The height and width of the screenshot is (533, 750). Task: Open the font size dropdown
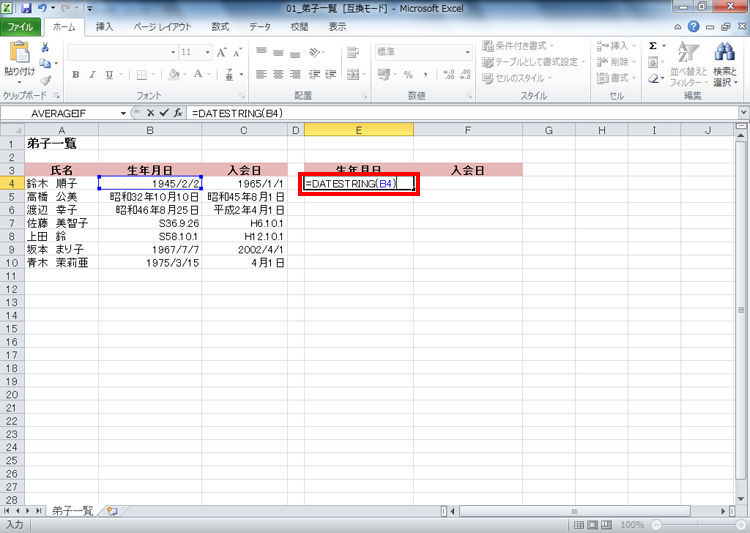pos(208,52)
